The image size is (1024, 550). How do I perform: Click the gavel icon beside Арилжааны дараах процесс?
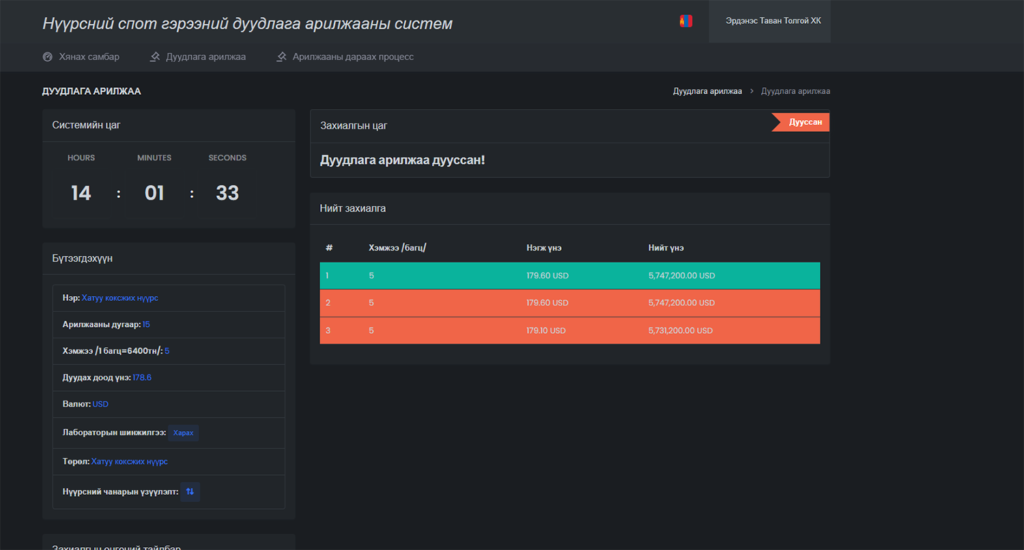pyautogui.click(x=282, y=57)
